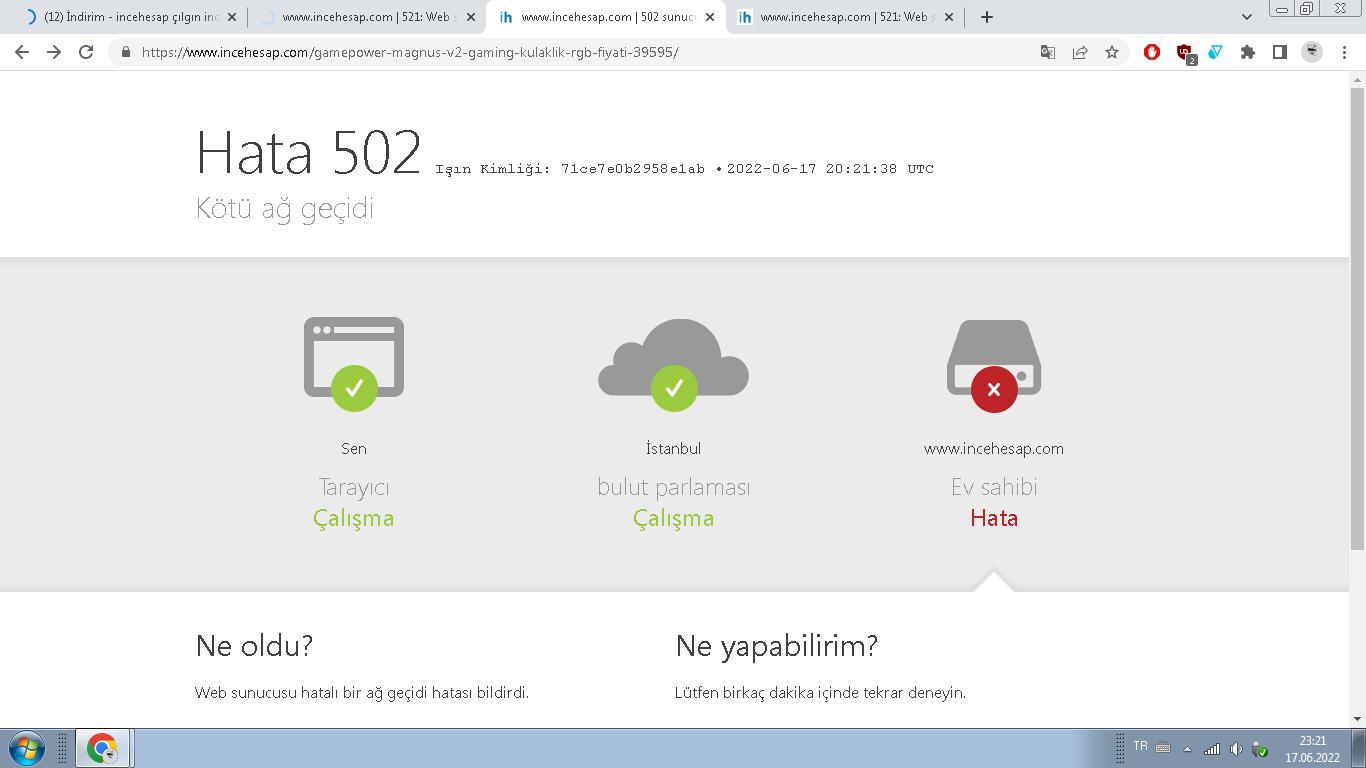Click the 'Ne oldu?' heading
The image size is (1366, 768).
[x=254, y=646]
